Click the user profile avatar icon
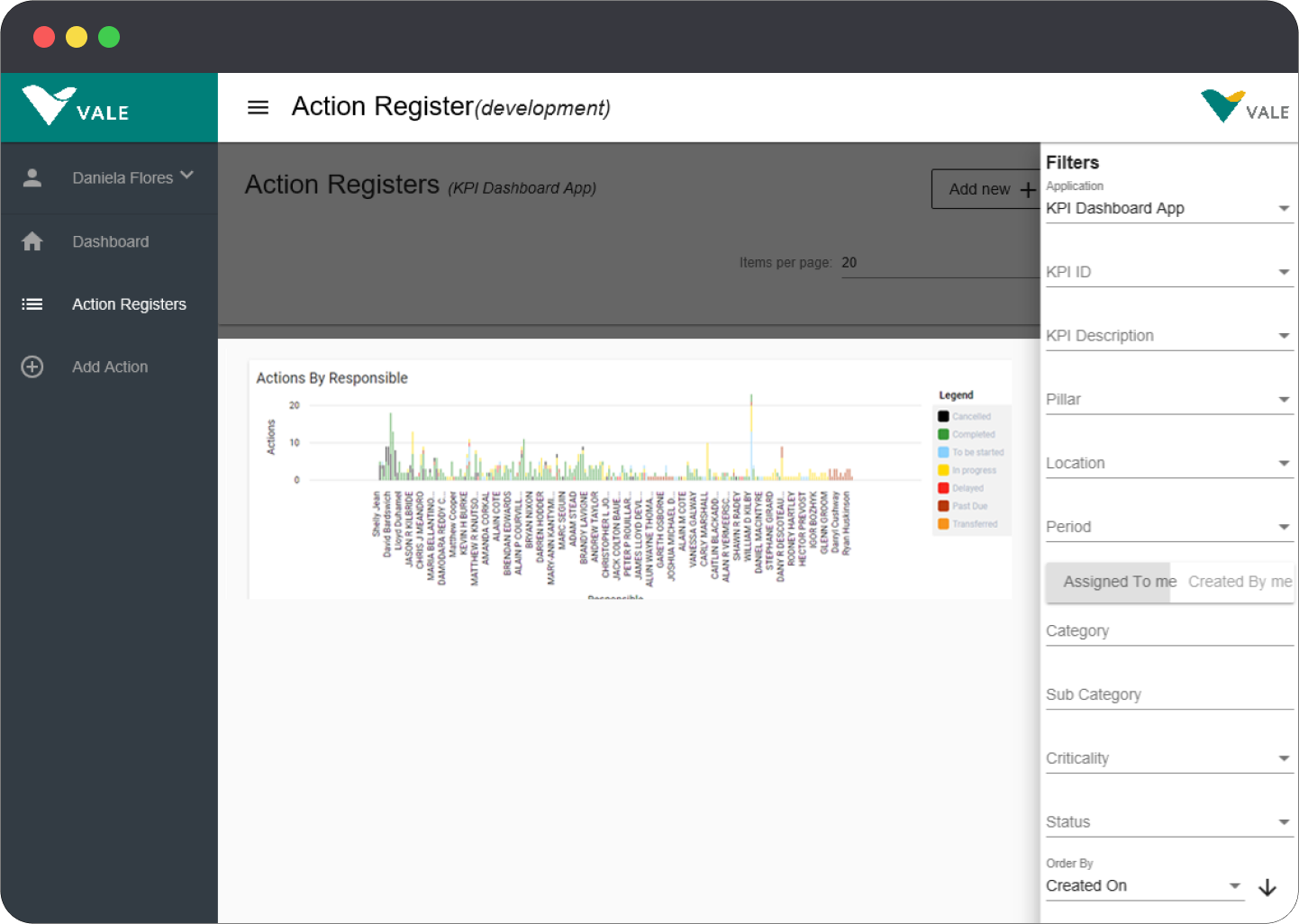The image size is (1299, 924). [x=32, y=177]
